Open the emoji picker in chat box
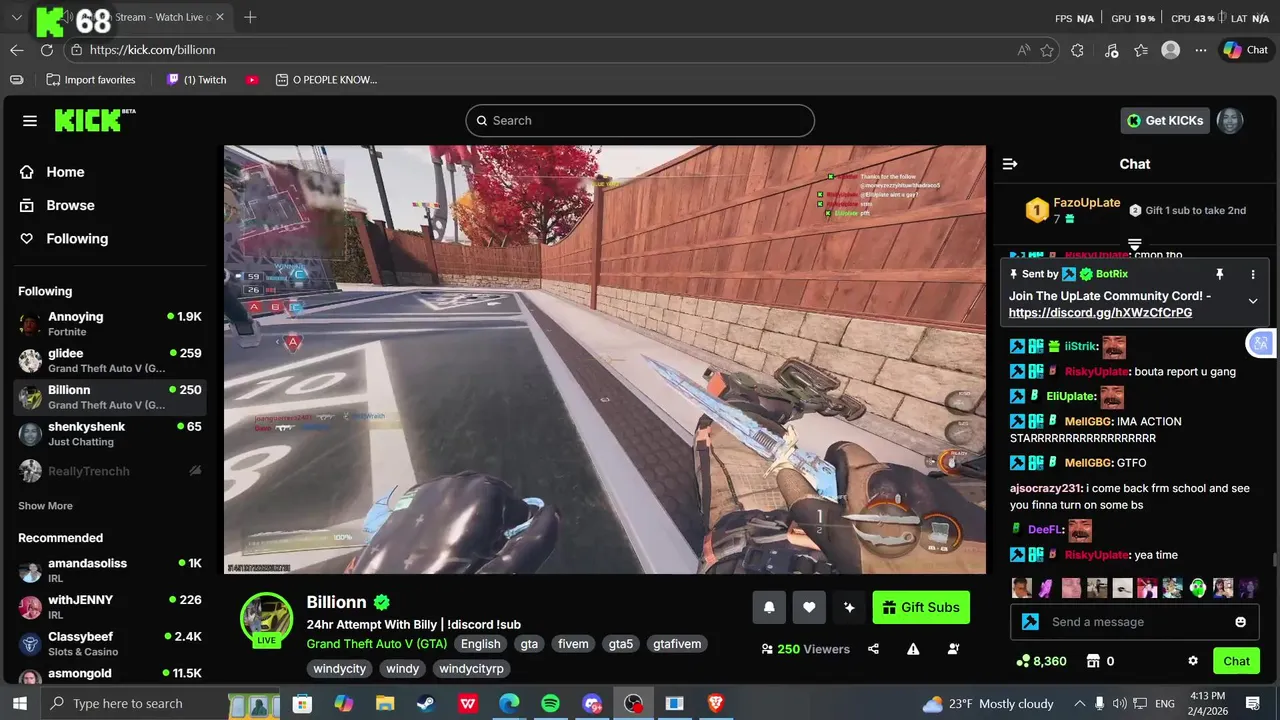Screen dimensions: 1280x720 (1241, 622)
